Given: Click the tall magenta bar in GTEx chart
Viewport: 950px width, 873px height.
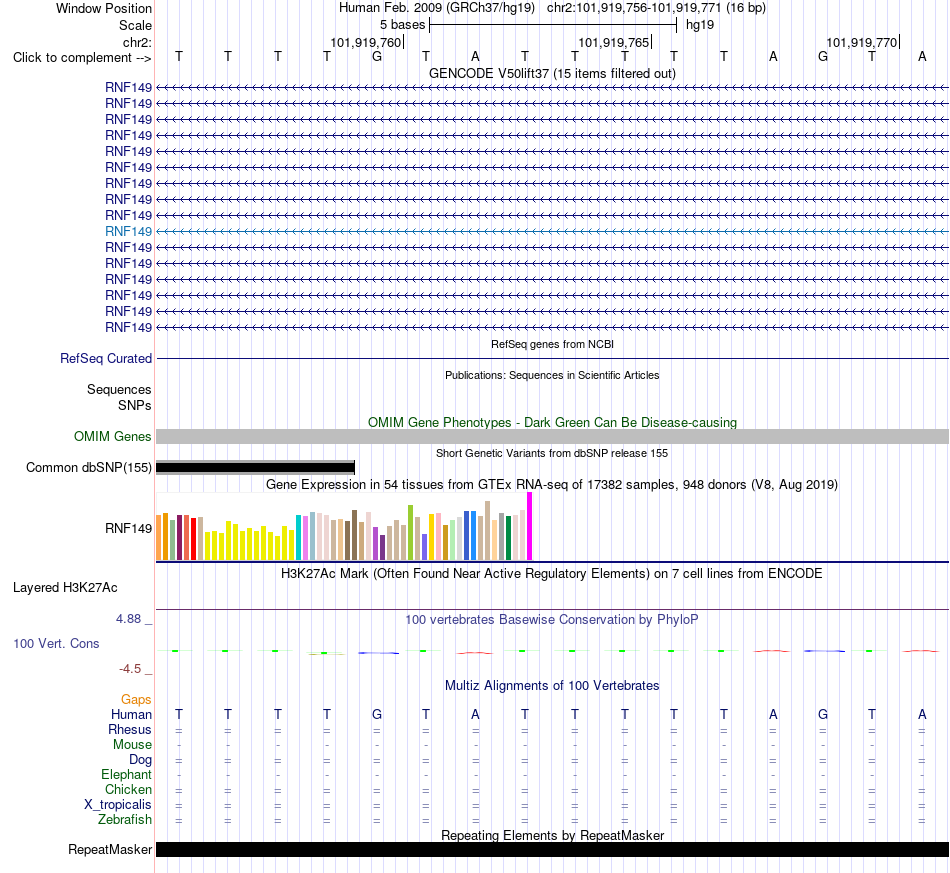Looking at the screenshot, I should click(530, 526).
